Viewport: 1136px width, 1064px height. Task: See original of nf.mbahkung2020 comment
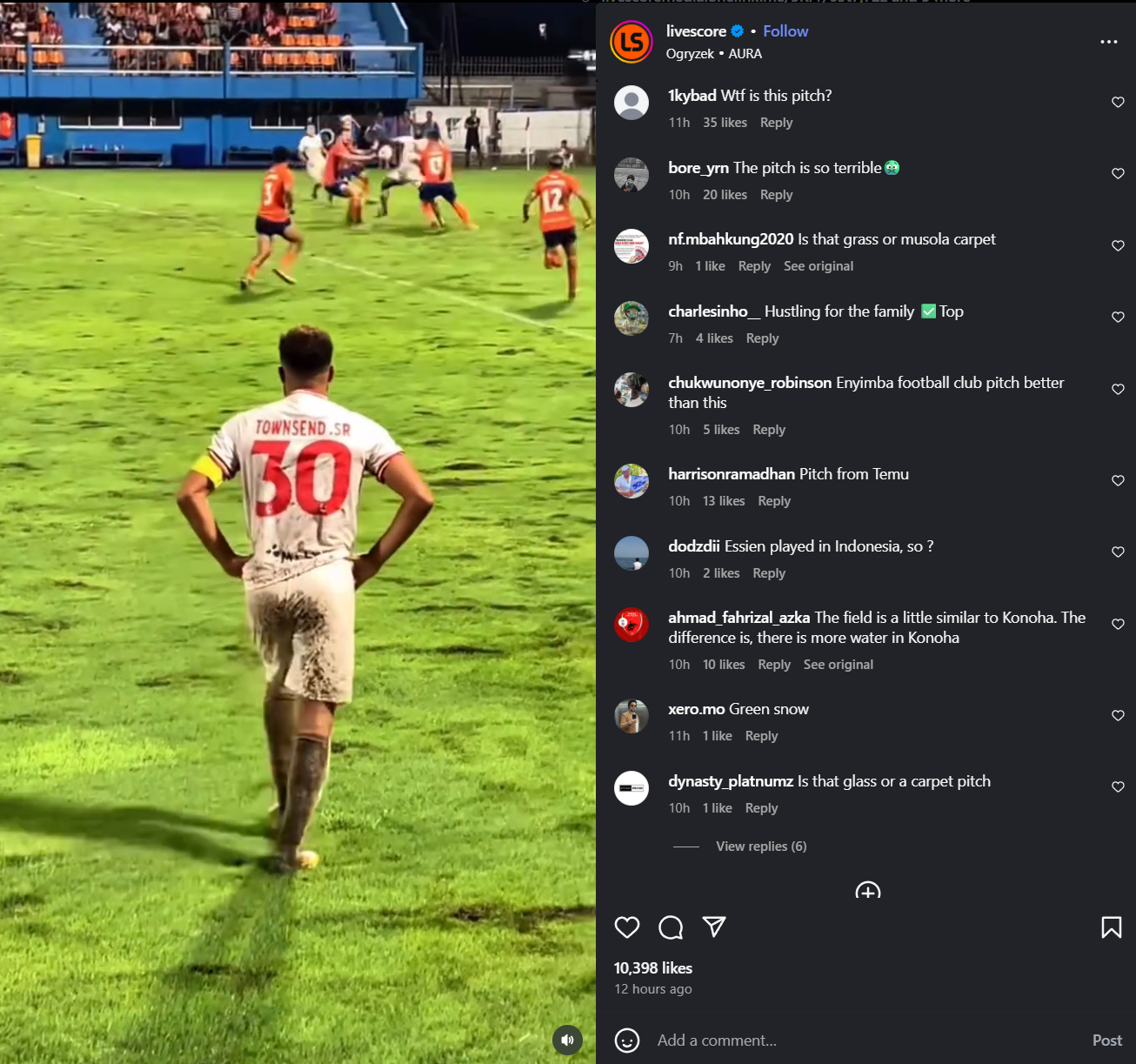click(x=819, y=266)
